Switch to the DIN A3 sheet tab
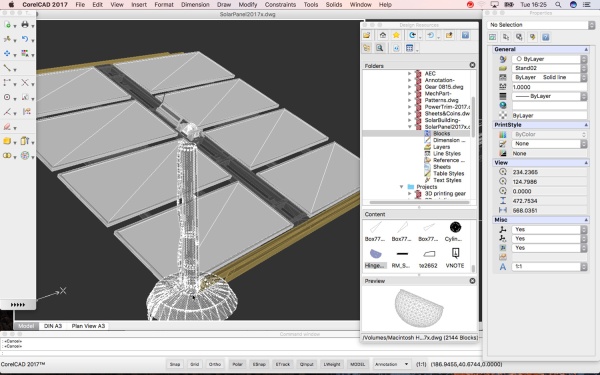This screenshot has height=375, width=600. [53, 326]
